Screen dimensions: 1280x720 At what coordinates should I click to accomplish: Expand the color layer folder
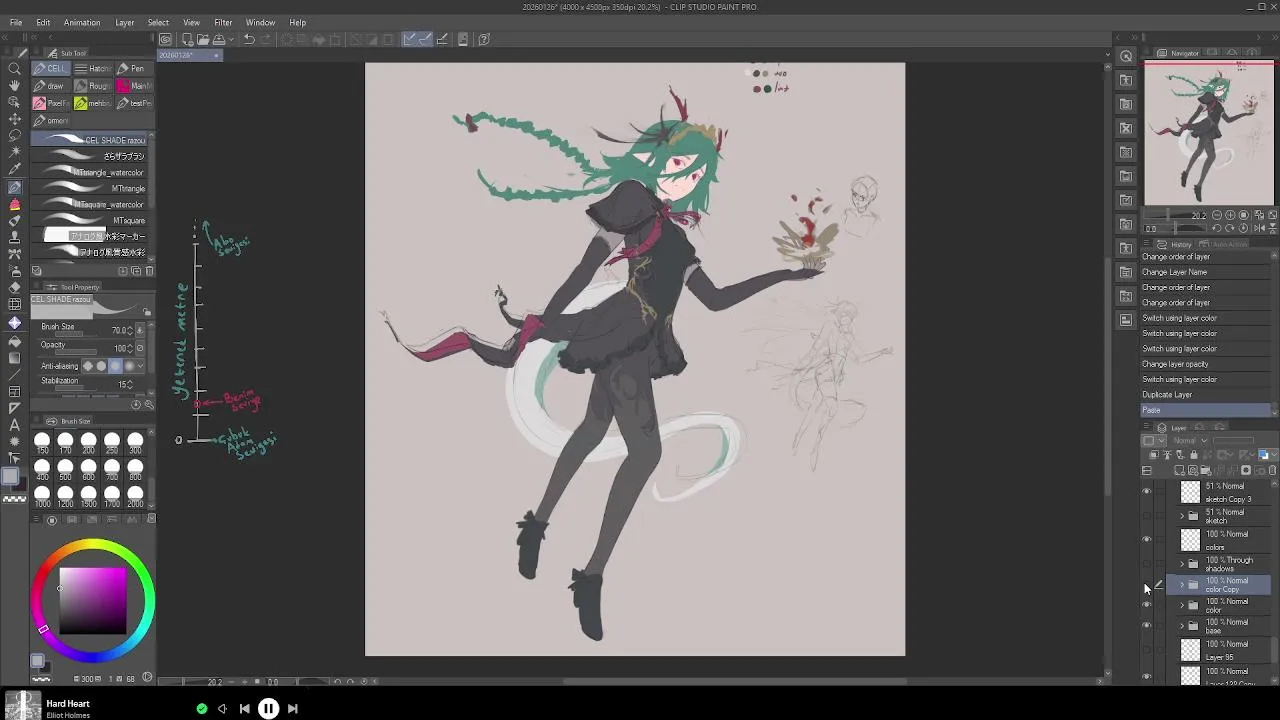pos(1182,605)
